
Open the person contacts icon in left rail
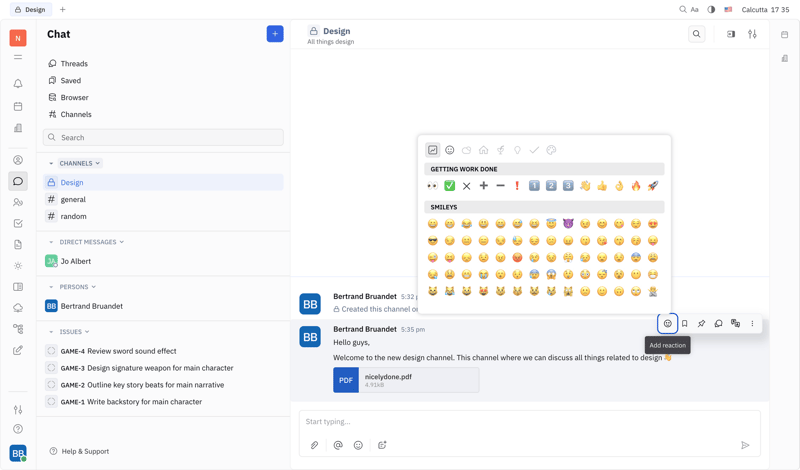pyautogui.click(x=18, y=160)
